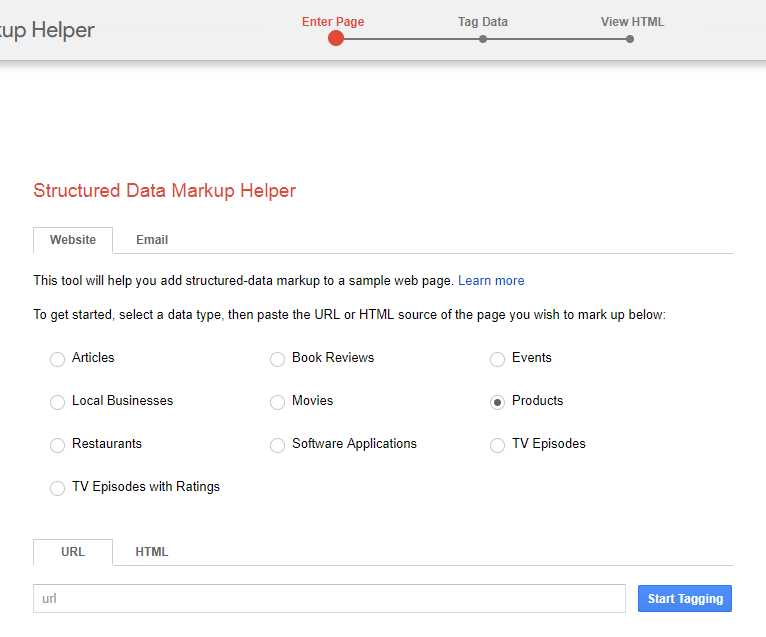Focus the url text field

(x=329, y=599)
